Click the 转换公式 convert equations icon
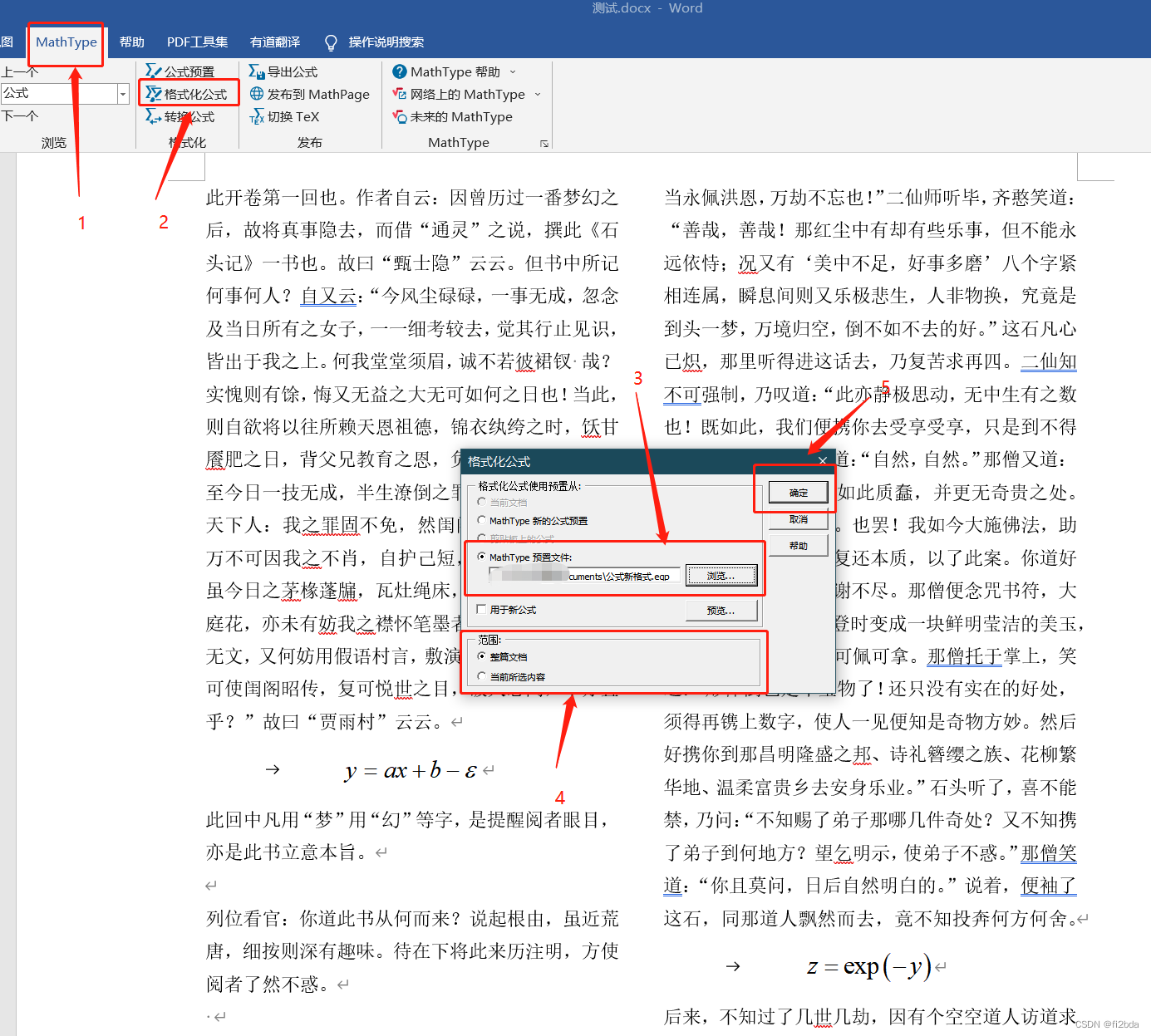This screenshot has height=1036, width=1151. coord(153,116)
